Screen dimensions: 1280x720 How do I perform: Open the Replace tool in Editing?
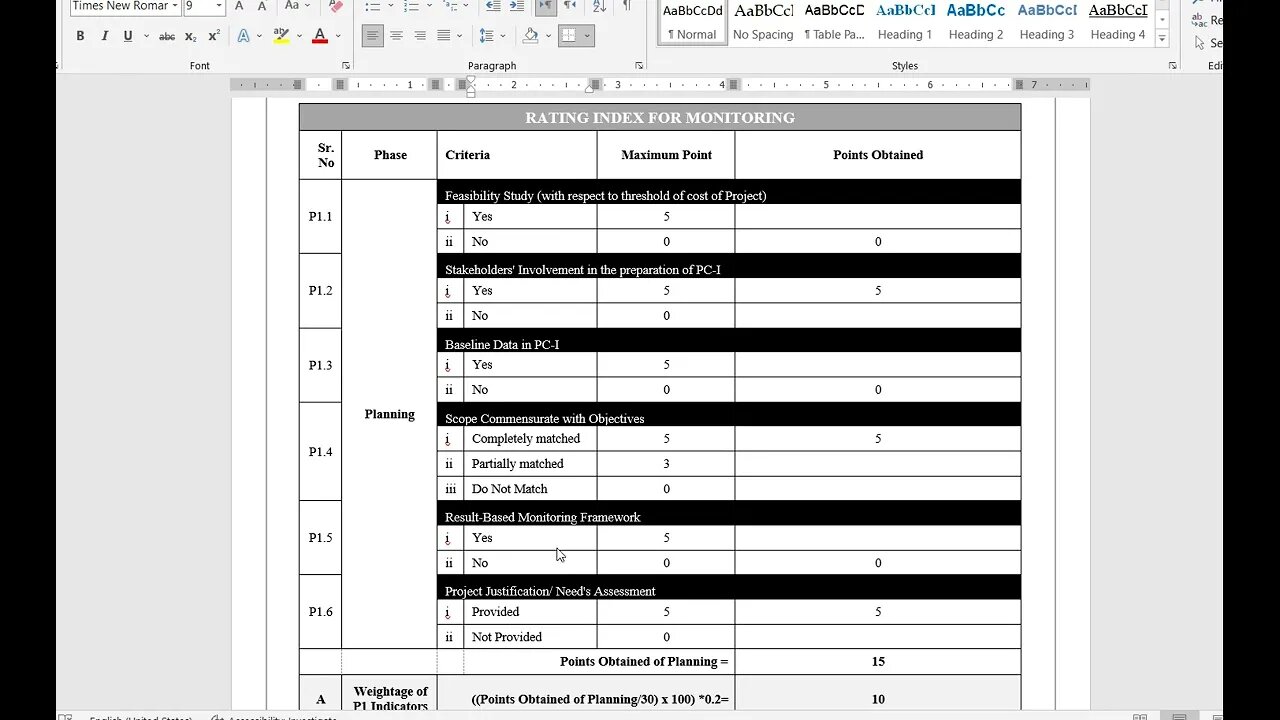point(1208,20)
